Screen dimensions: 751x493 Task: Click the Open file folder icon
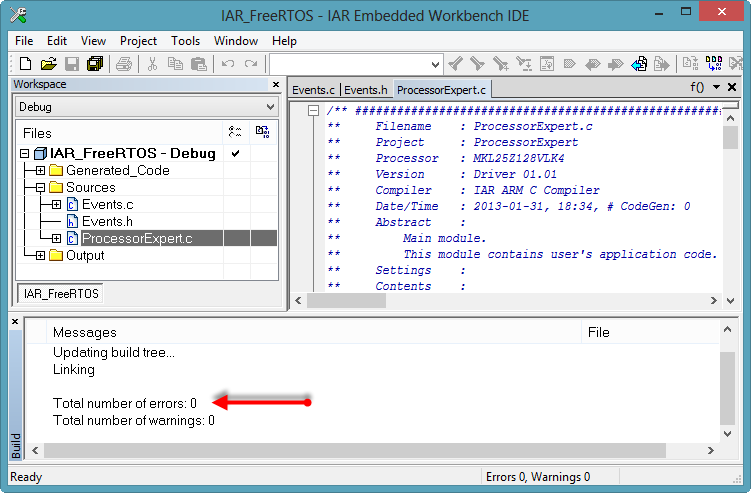(x=49, y=64)
